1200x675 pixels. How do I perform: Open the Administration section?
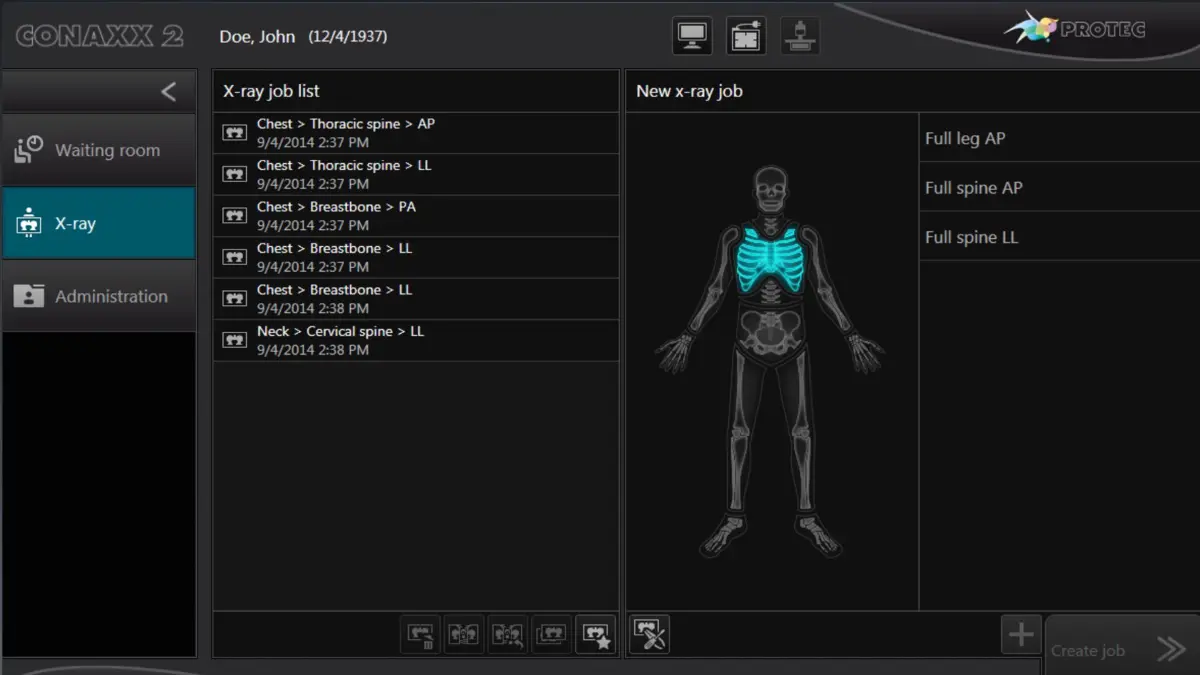[x=98, y=296]
